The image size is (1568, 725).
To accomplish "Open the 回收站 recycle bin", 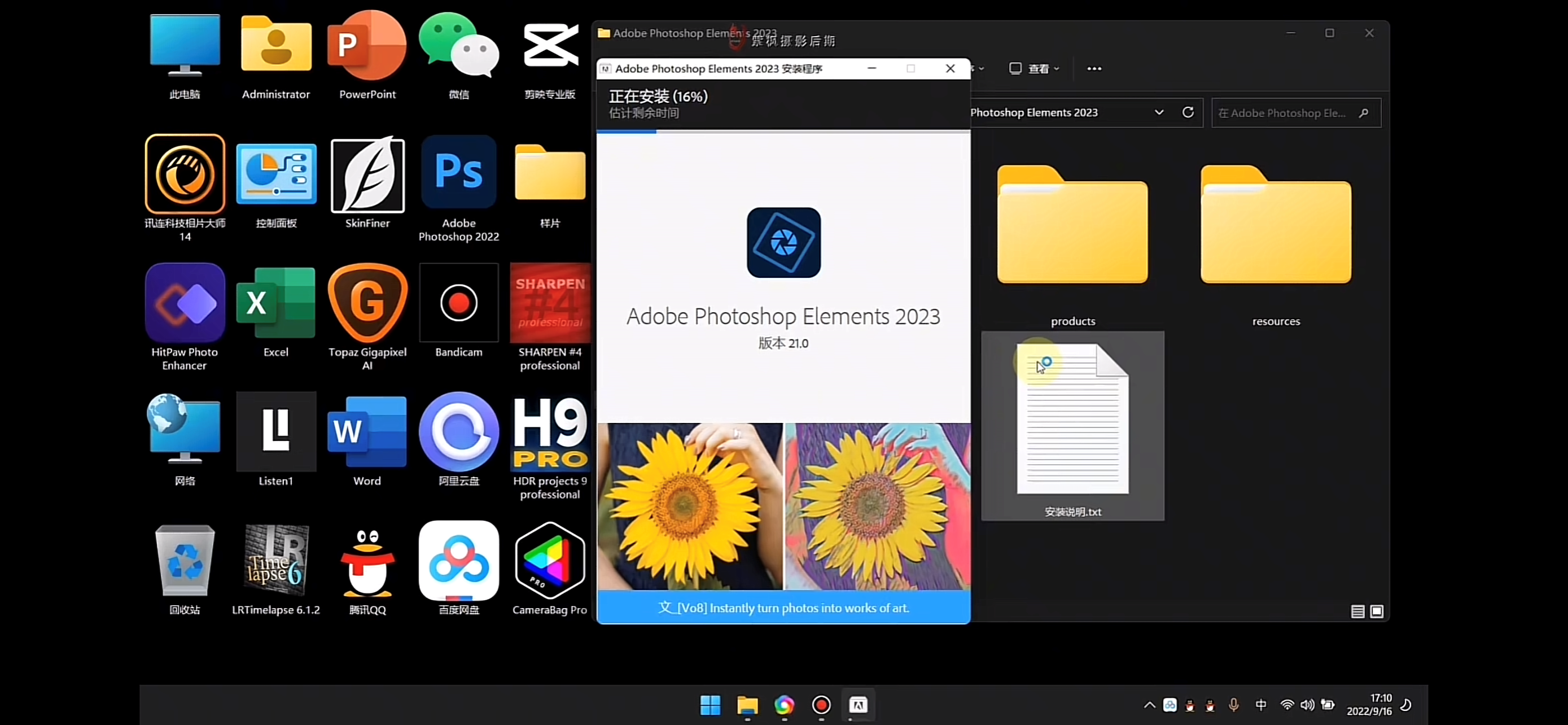I will tap(185, 569).
